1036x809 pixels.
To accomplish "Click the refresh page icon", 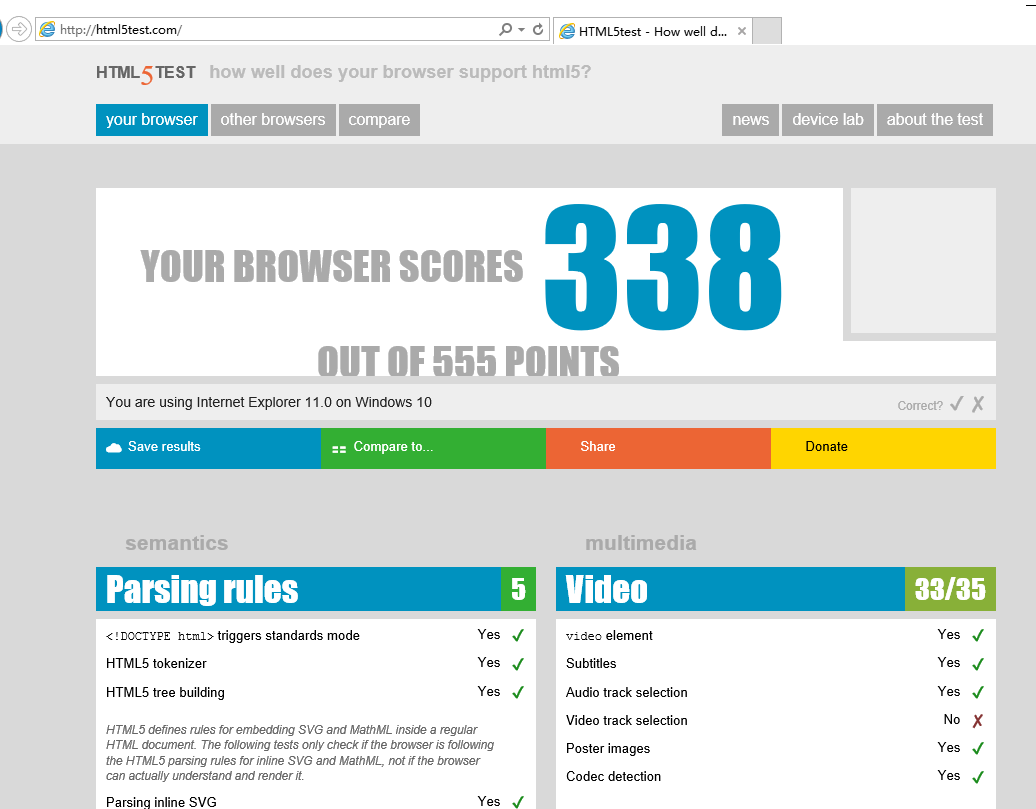I will (x=538, y=29).
